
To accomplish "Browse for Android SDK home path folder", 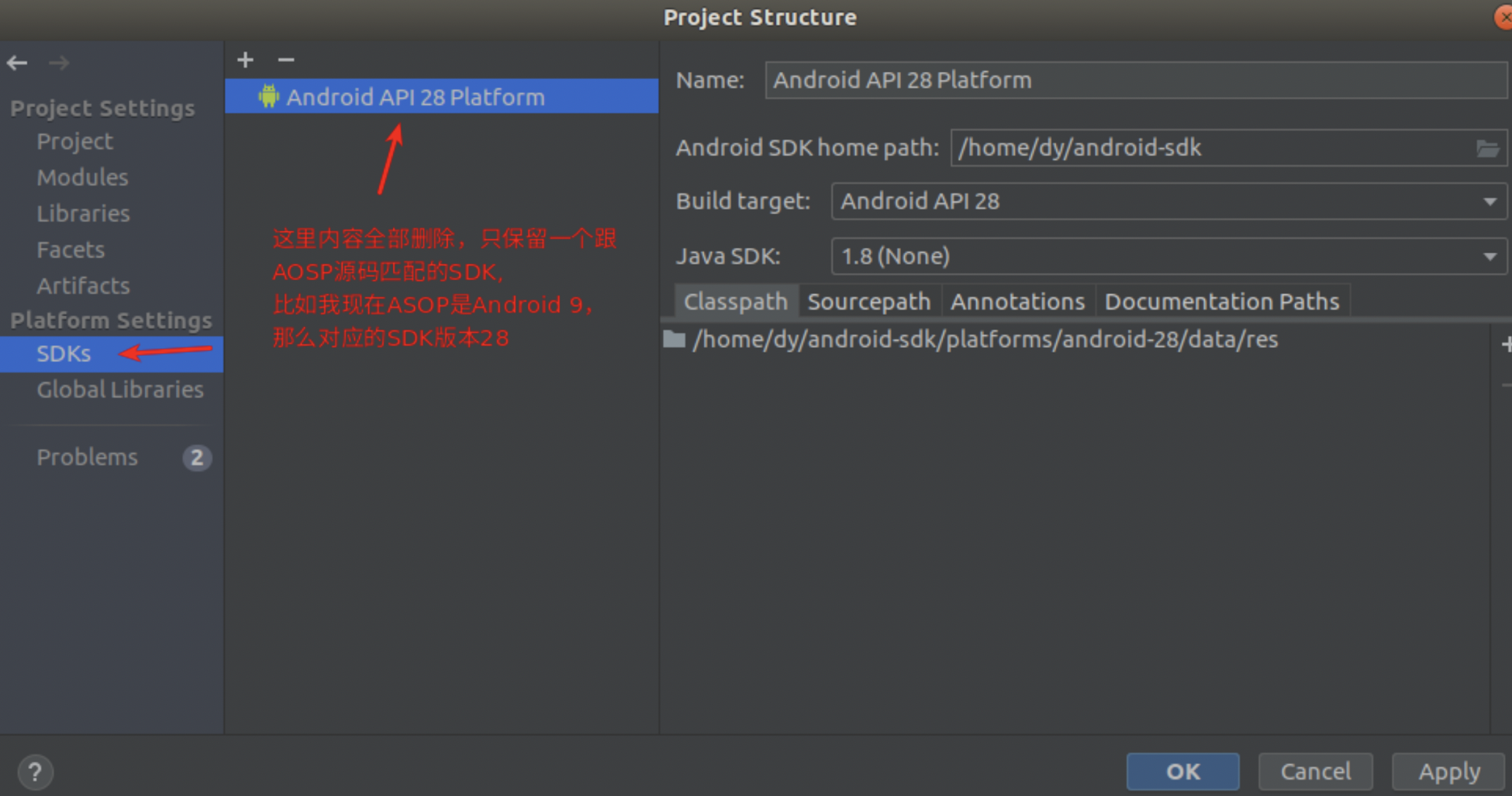I will click(x=1487, y=147).
